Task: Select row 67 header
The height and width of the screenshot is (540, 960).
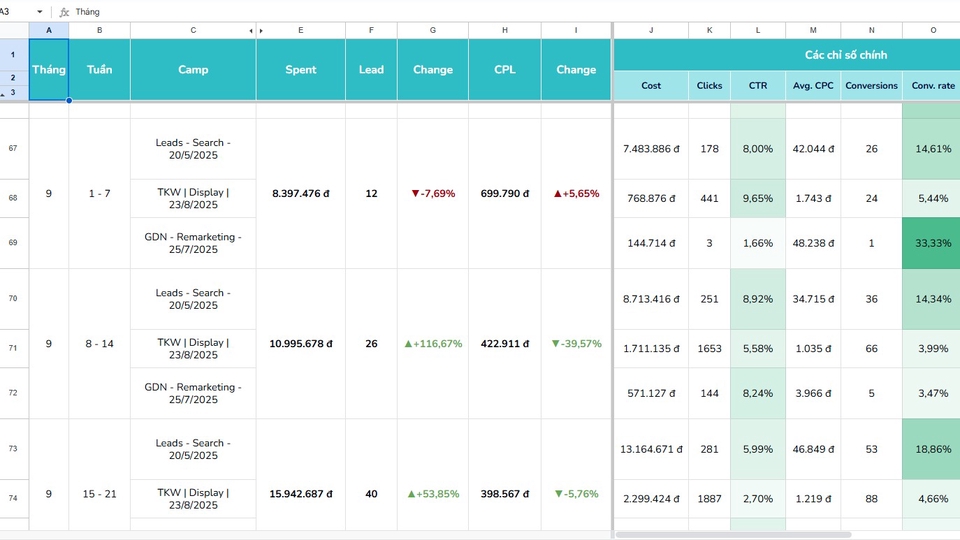Action: click(x=13, y=148)
